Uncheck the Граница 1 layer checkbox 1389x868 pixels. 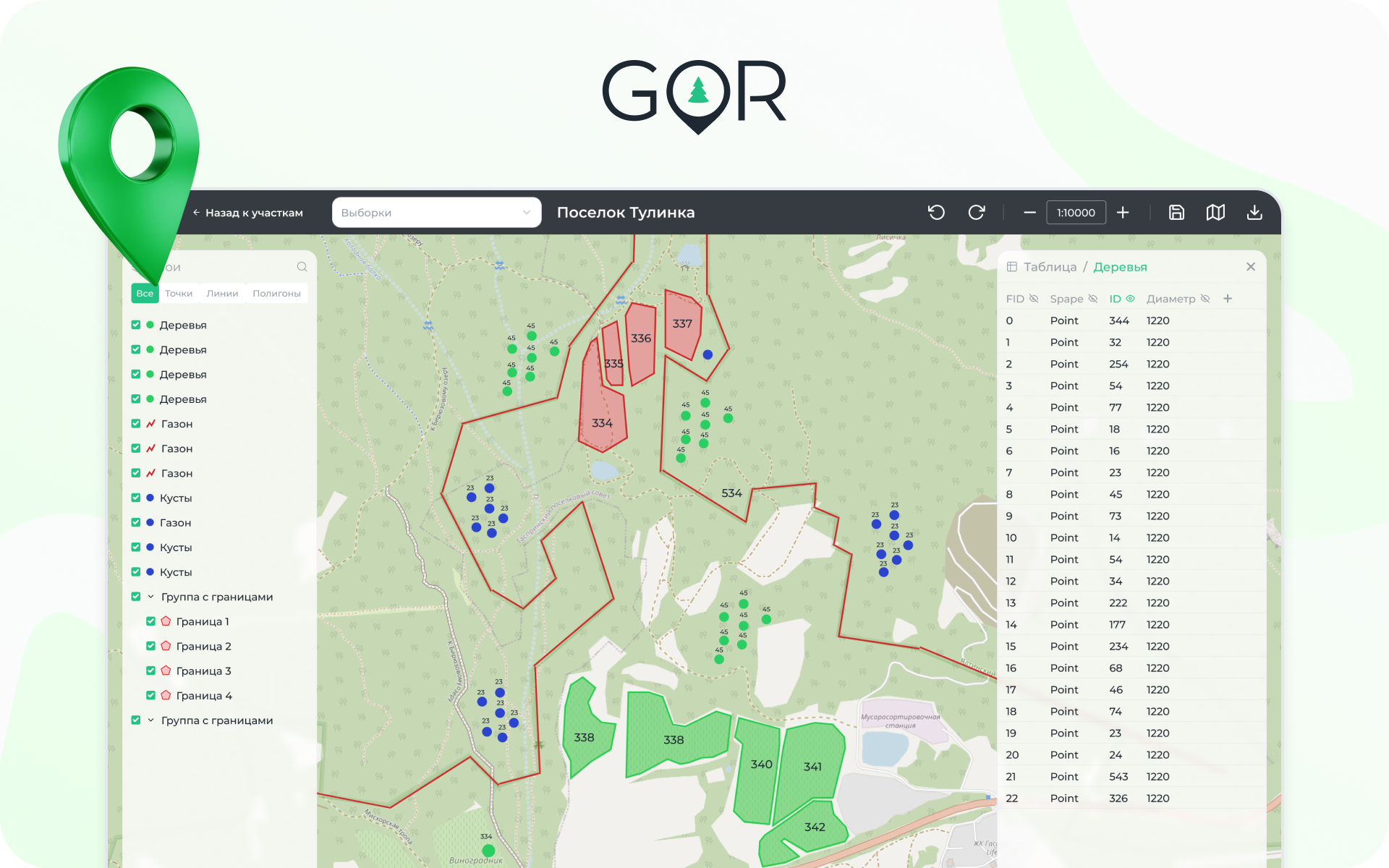[150, 621]
